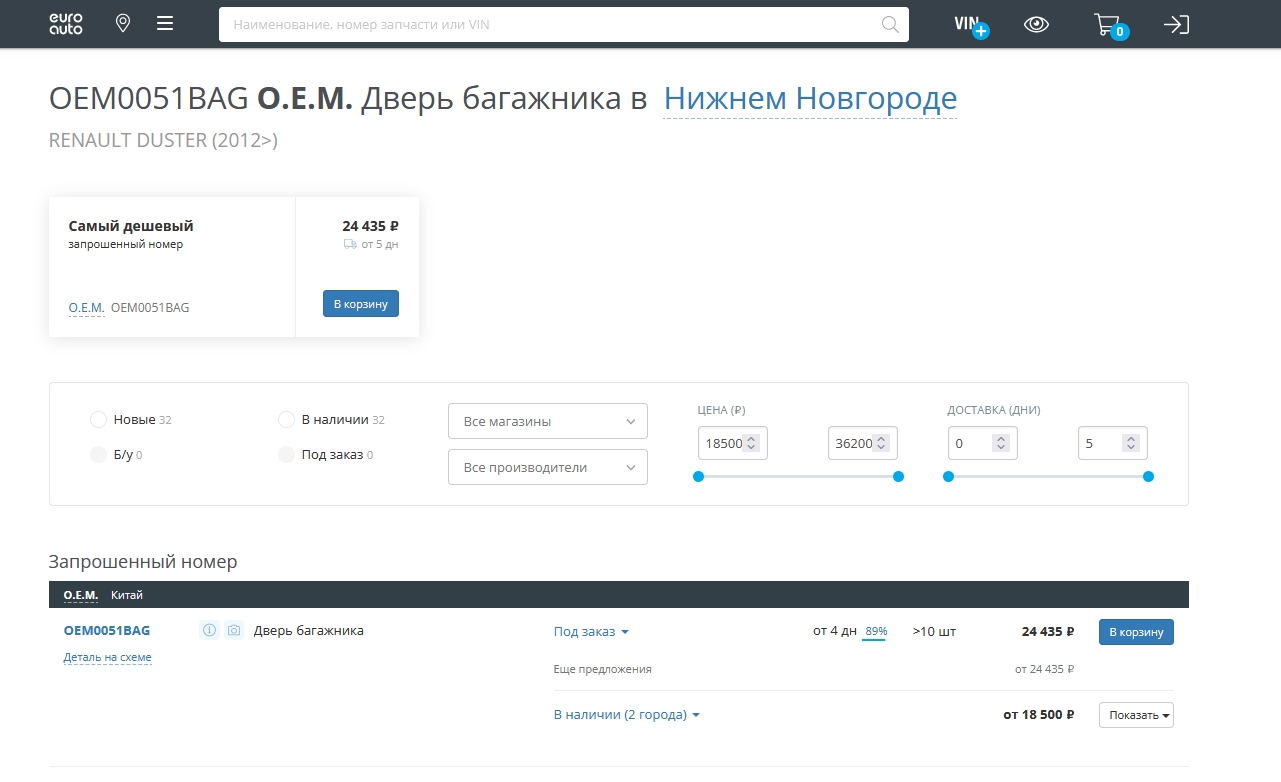Open the location pin icon in header
This screenshot has width=1281, height=782.
coord(123,23)
